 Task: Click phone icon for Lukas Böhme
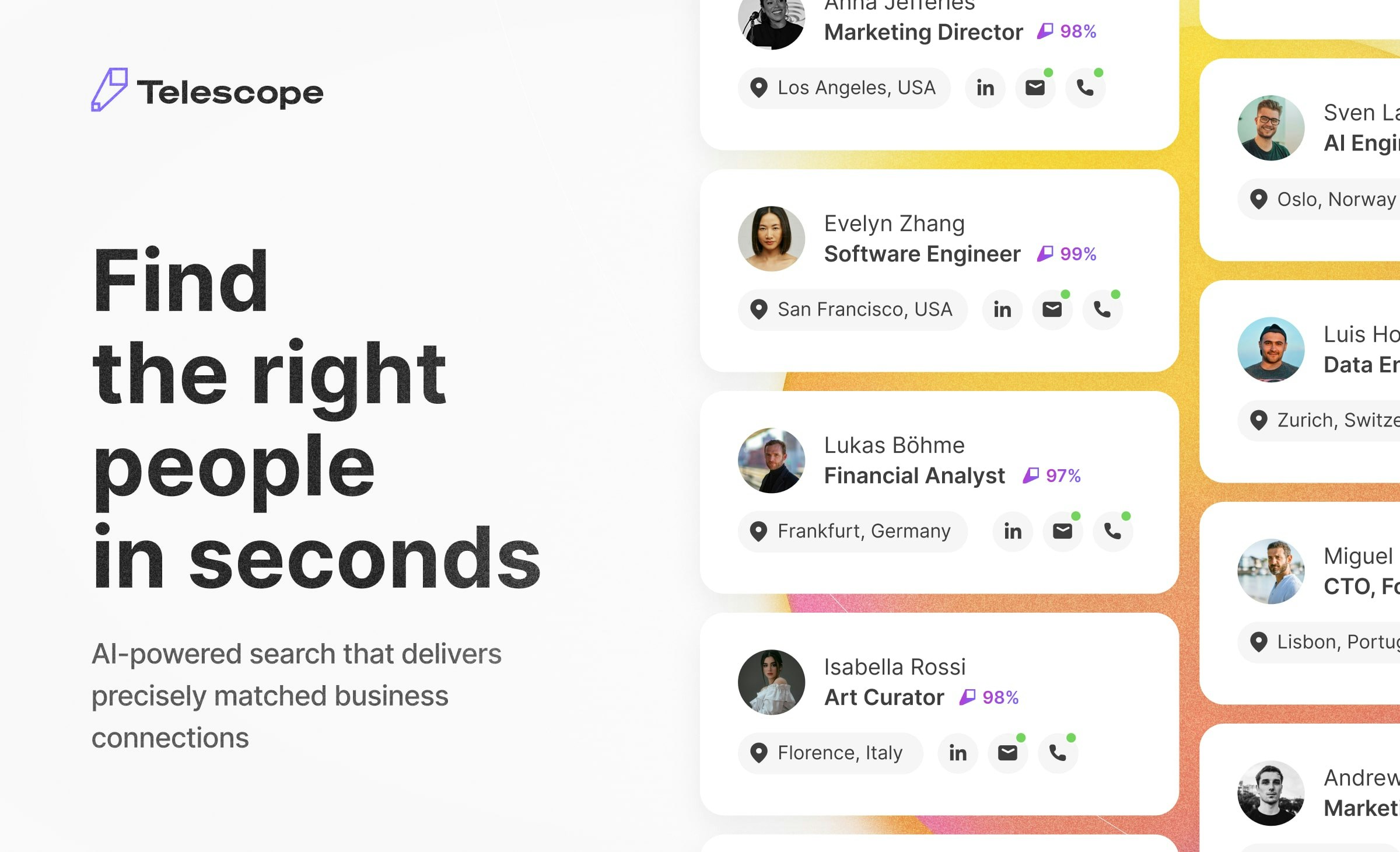click(x=1113, y=532)
